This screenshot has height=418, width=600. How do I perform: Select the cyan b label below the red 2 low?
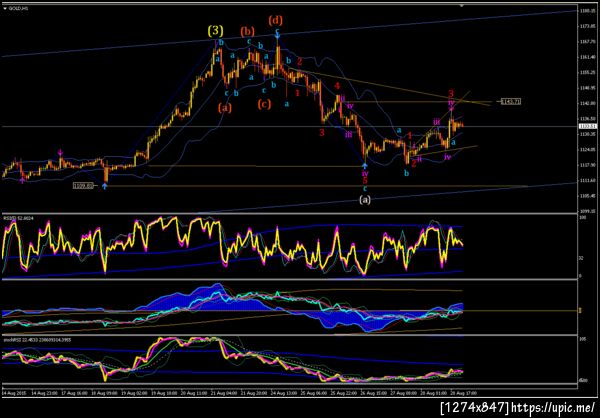pos(407,173)
